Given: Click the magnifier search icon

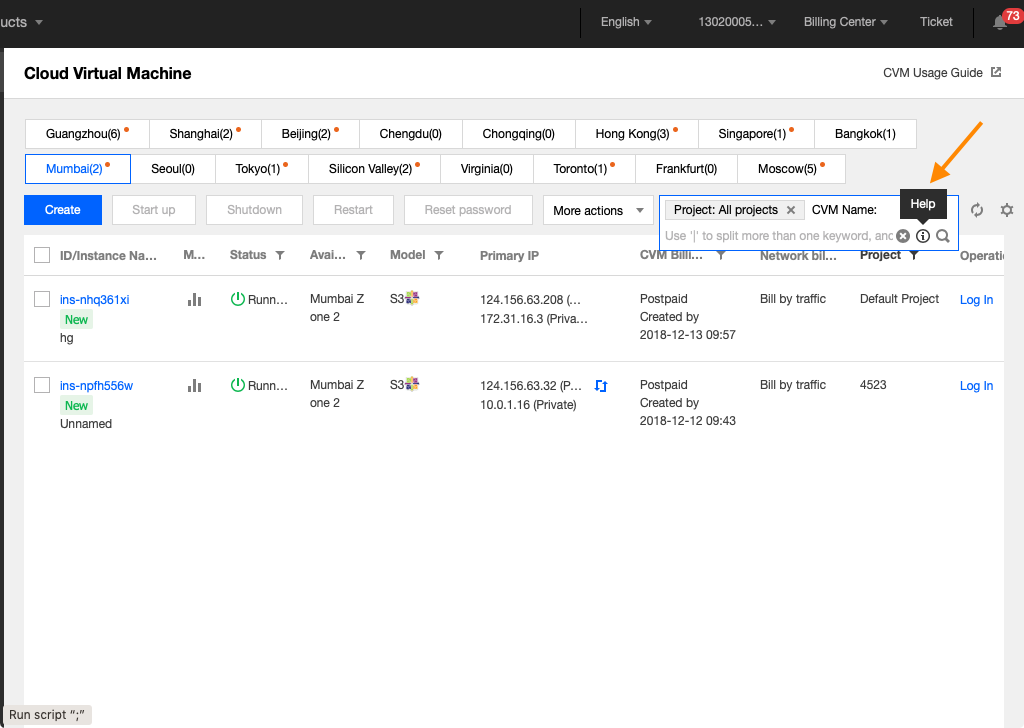Looking at the screenshot, I should click(942, 236).
